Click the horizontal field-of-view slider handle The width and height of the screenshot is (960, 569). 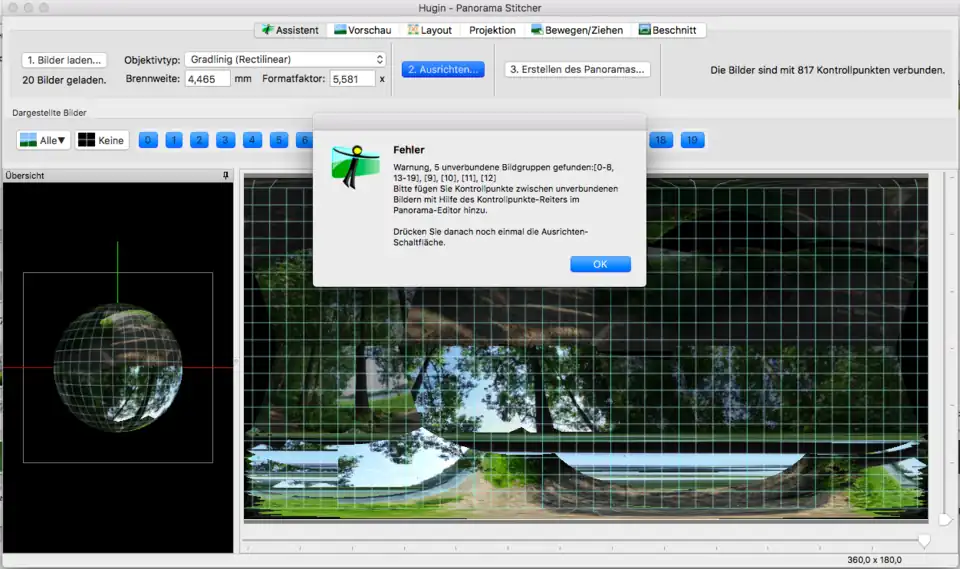(x=924, y=540)
